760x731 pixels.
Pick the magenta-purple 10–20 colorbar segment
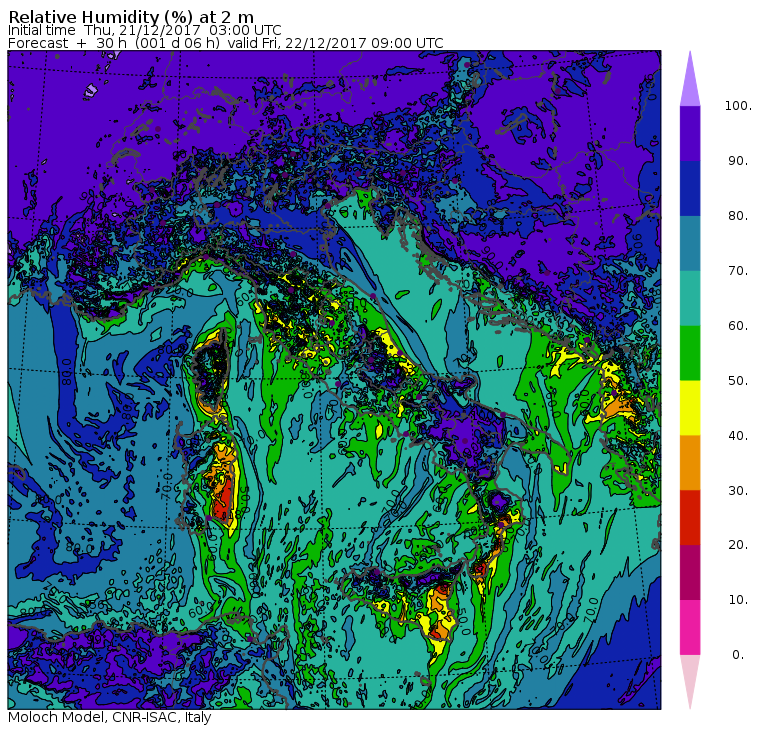click(690, 572)
